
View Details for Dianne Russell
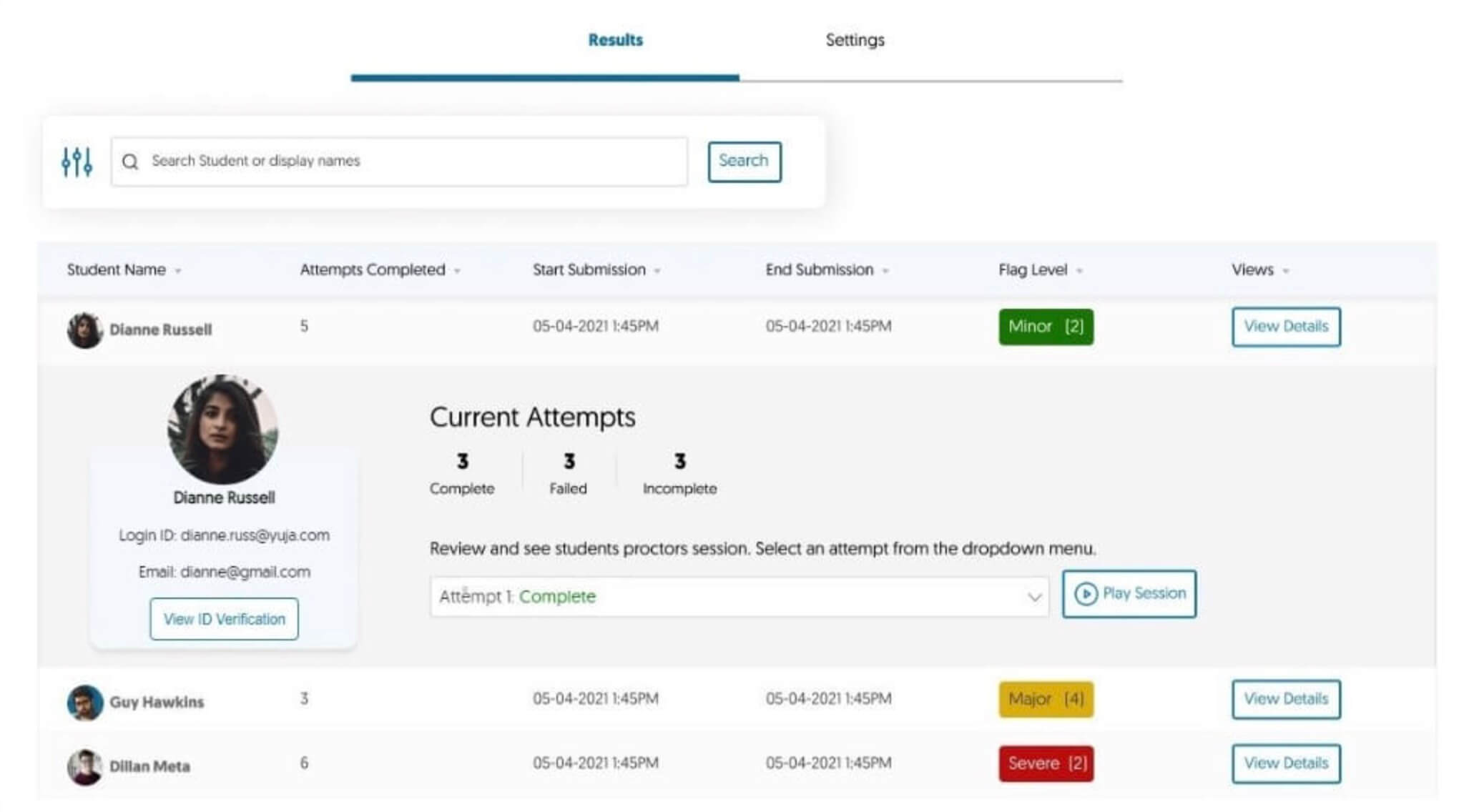[1285, 327]
